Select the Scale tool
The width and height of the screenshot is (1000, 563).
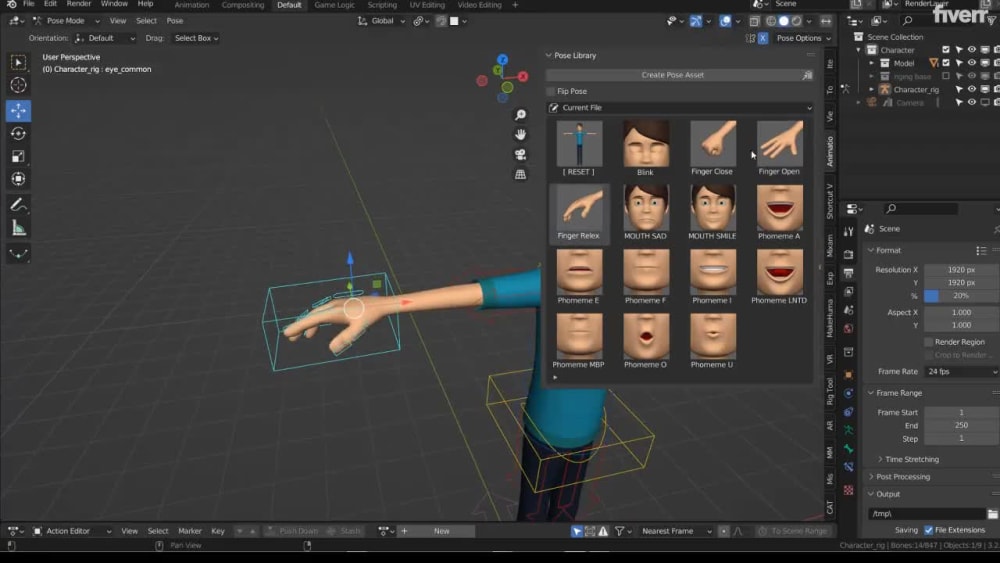18,157
